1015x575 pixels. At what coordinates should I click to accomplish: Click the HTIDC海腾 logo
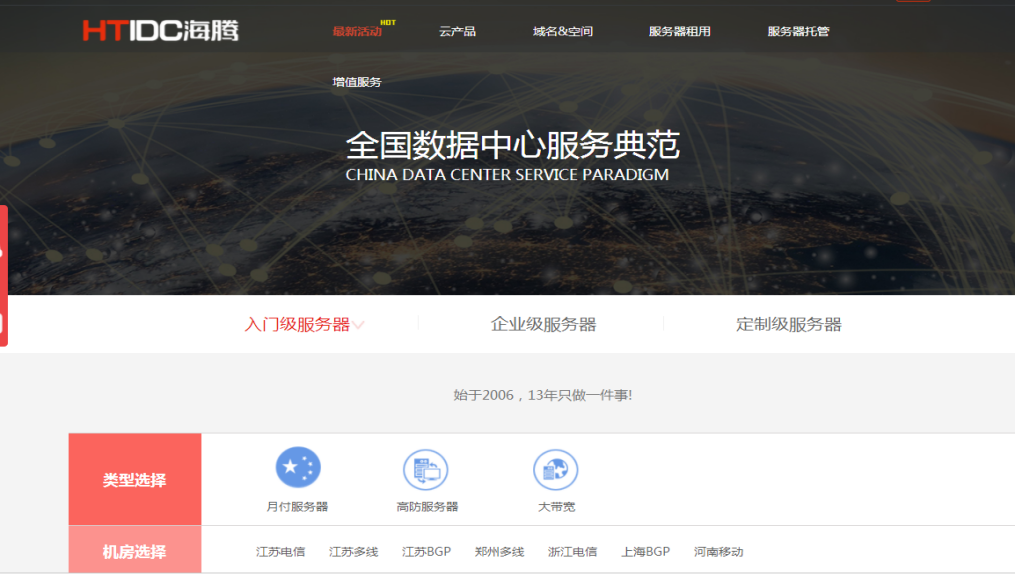[160, 30]
